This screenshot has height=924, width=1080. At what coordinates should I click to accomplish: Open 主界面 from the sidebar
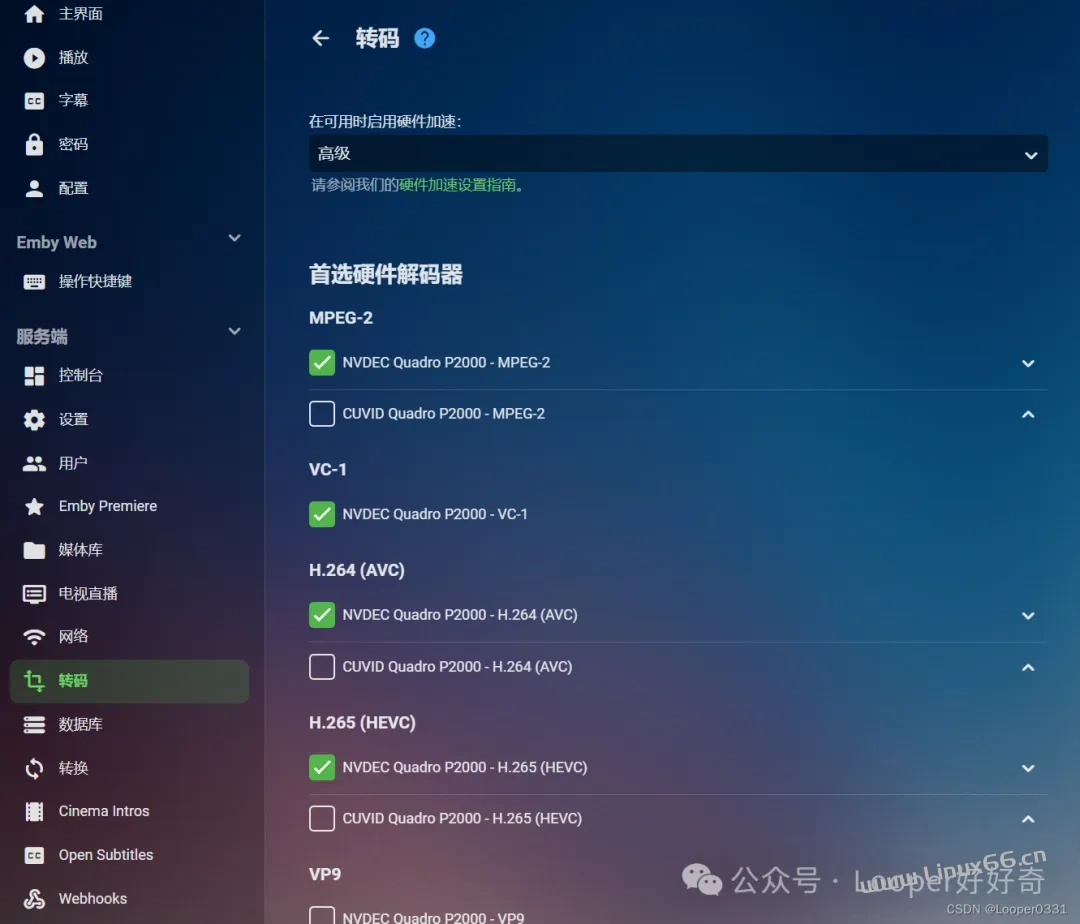tap(81, 14)
